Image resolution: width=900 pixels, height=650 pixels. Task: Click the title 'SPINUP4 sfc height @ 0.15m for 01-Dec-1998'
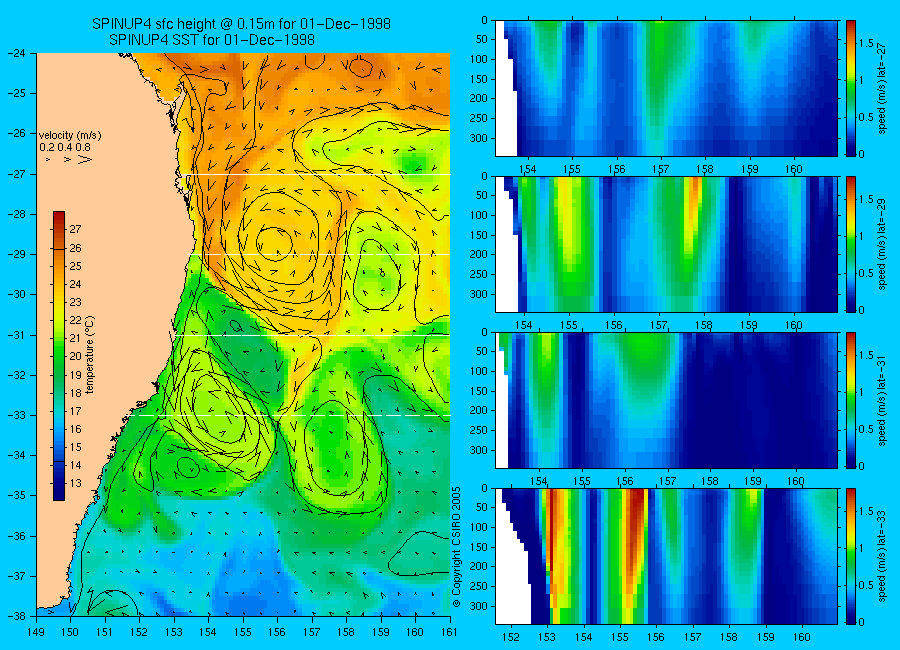tap(242, 24)
